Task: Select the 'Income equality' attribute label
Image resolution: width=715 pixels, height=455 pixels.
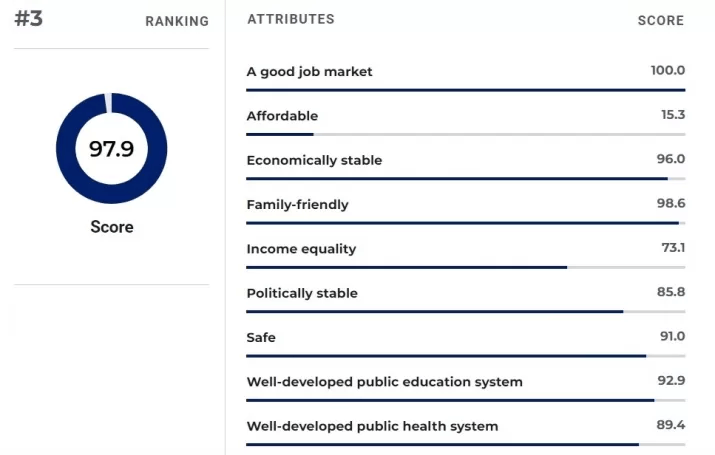Action: [301, 249]
